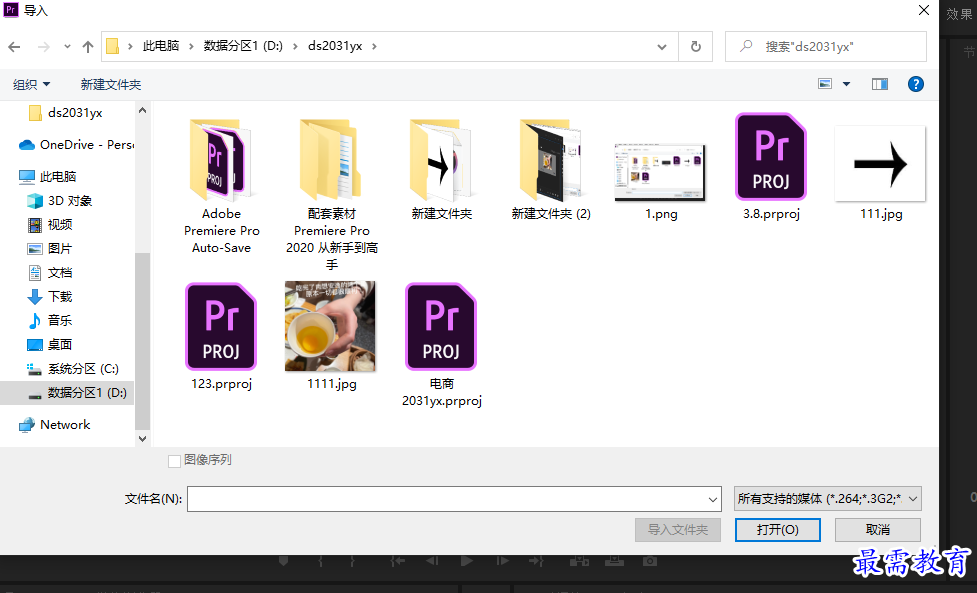This screenshot has height=593, width=977.
Task: Click the 导入文件夹 button
Action: point(678,530)
